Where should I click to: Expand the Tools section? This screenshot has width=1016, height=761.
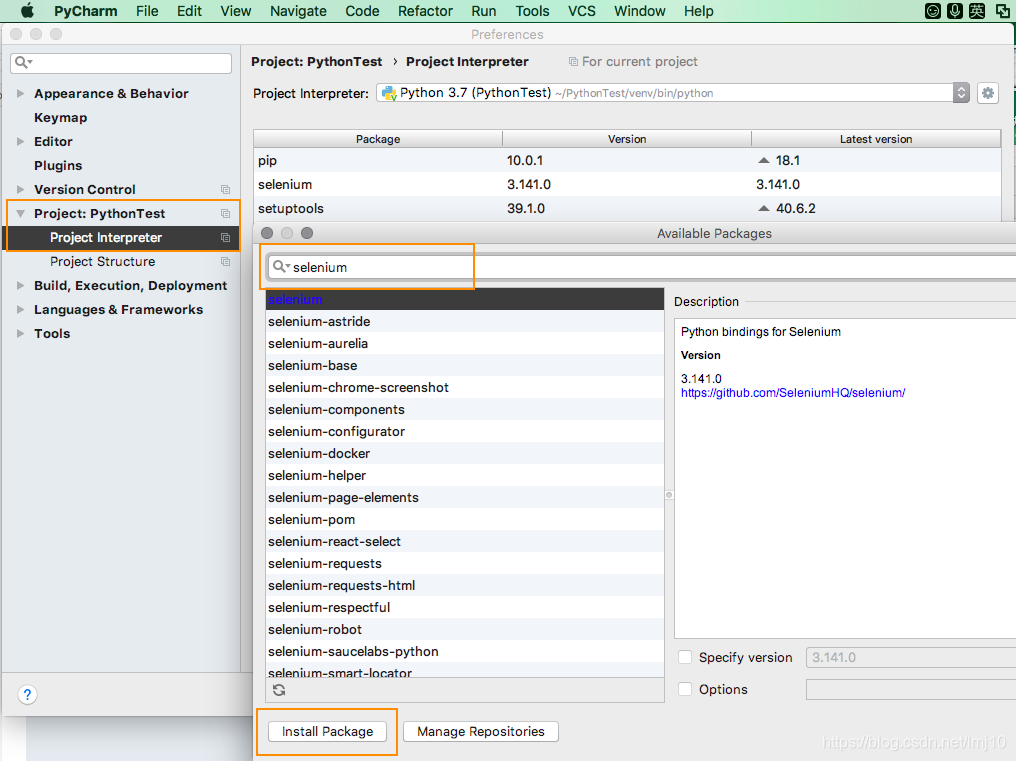20,333
